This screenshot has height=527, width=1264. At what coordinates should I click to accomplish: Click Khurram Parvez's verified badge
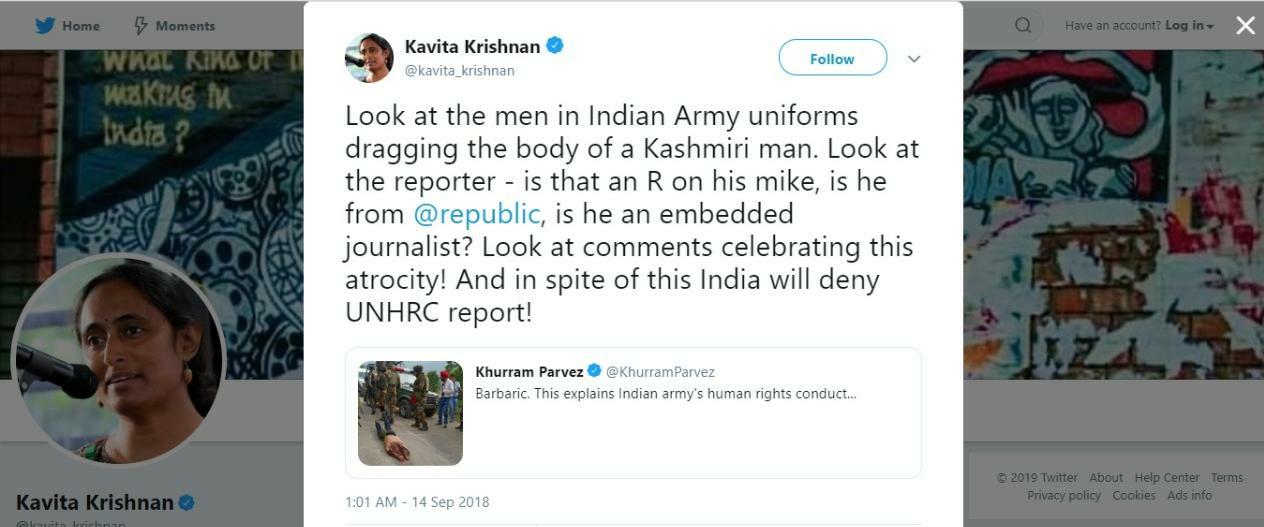[x=594, y=371]
